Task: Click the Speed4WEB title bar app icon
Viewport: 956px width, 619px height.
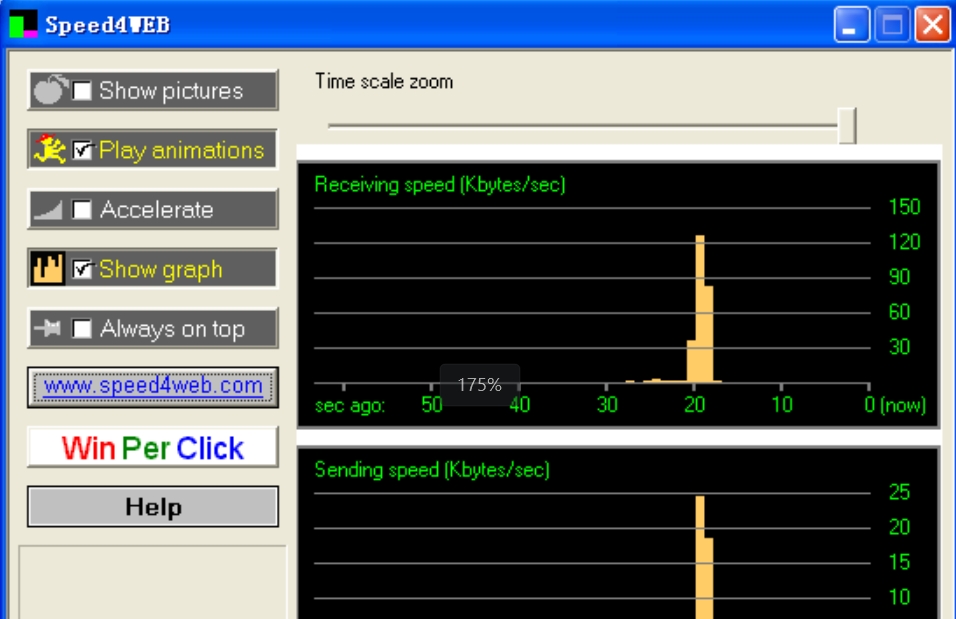Action: click(23, 24)
